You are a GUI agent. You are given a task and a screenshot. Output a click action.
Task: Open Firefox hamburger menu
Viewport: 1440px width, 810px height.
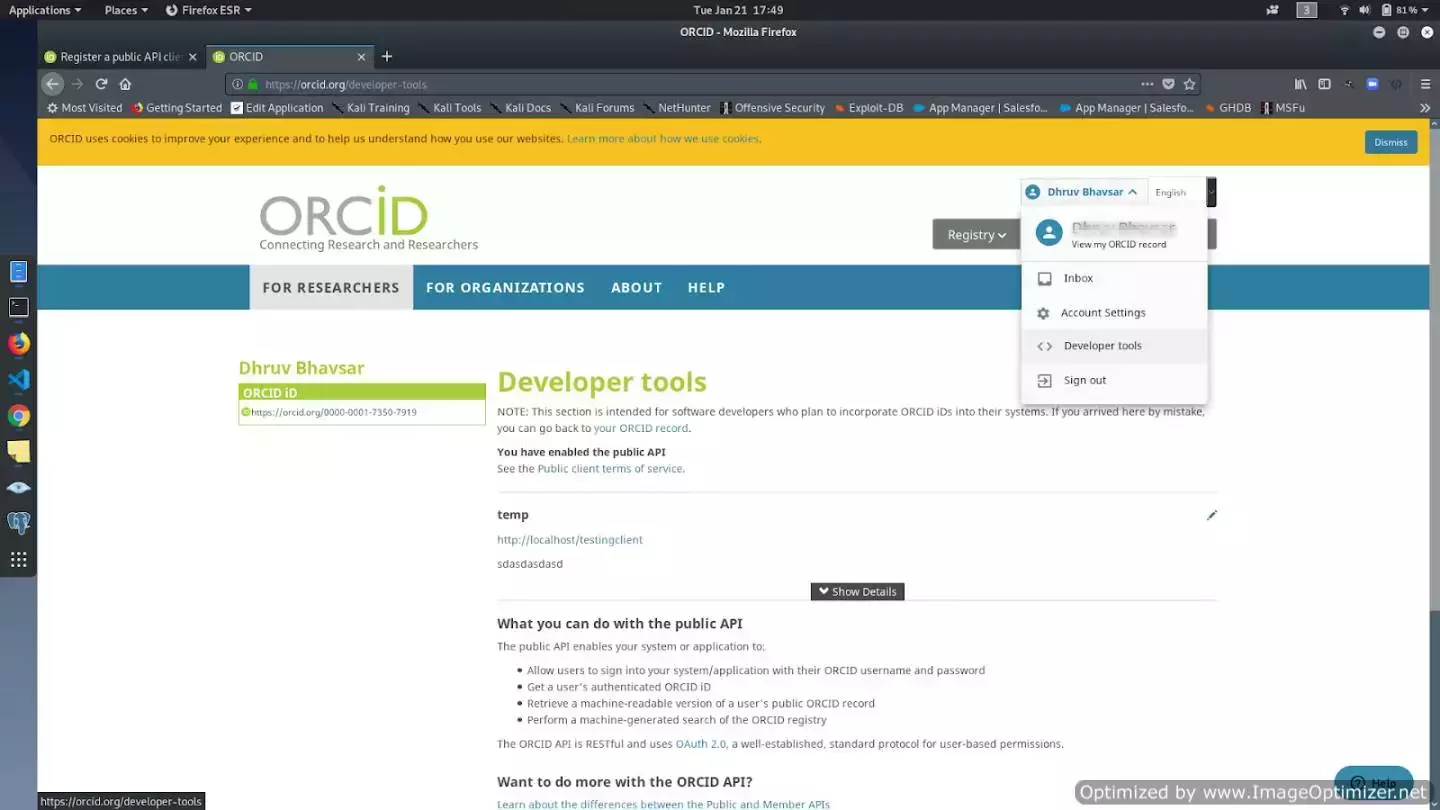[1424, 84]
